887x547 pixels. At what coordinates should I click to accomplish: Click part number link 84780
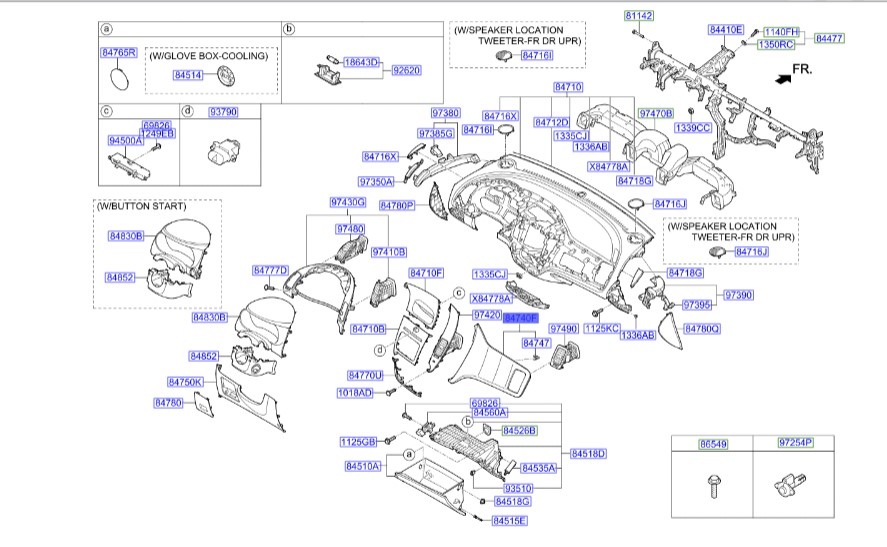click(x=168, y=403)
